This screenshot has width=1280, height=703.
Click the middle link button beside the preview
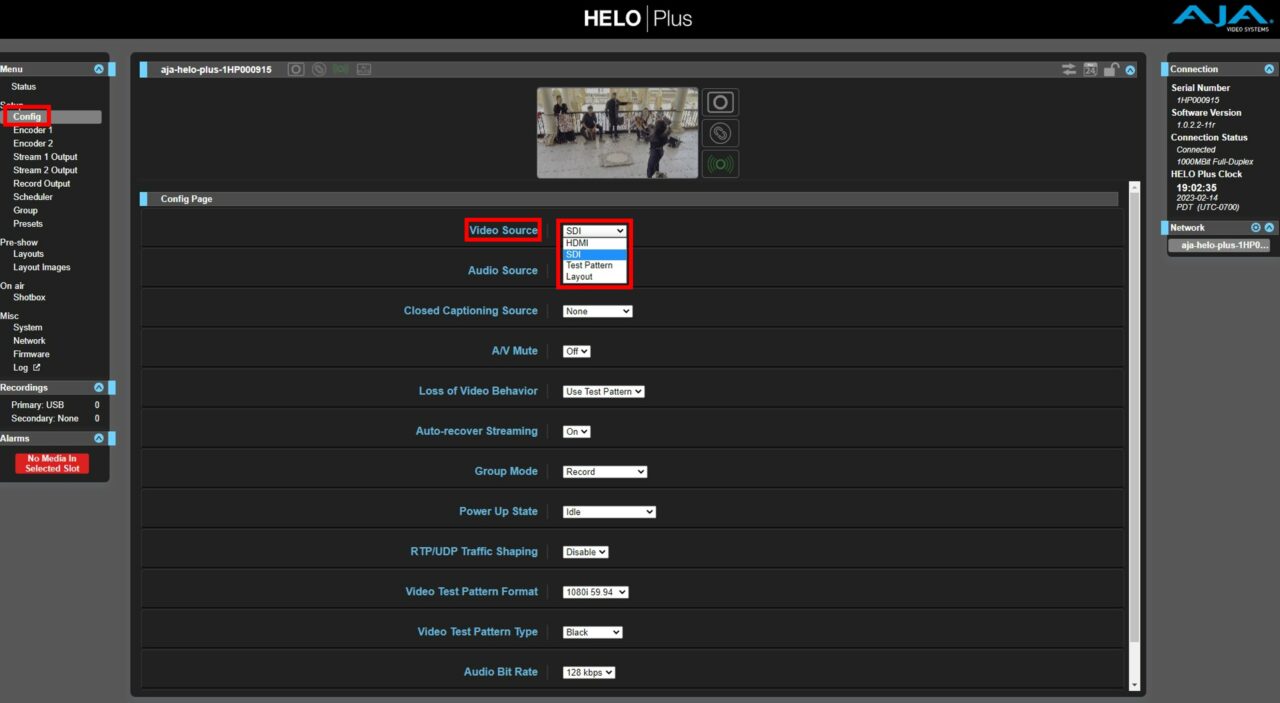point(720,133)
